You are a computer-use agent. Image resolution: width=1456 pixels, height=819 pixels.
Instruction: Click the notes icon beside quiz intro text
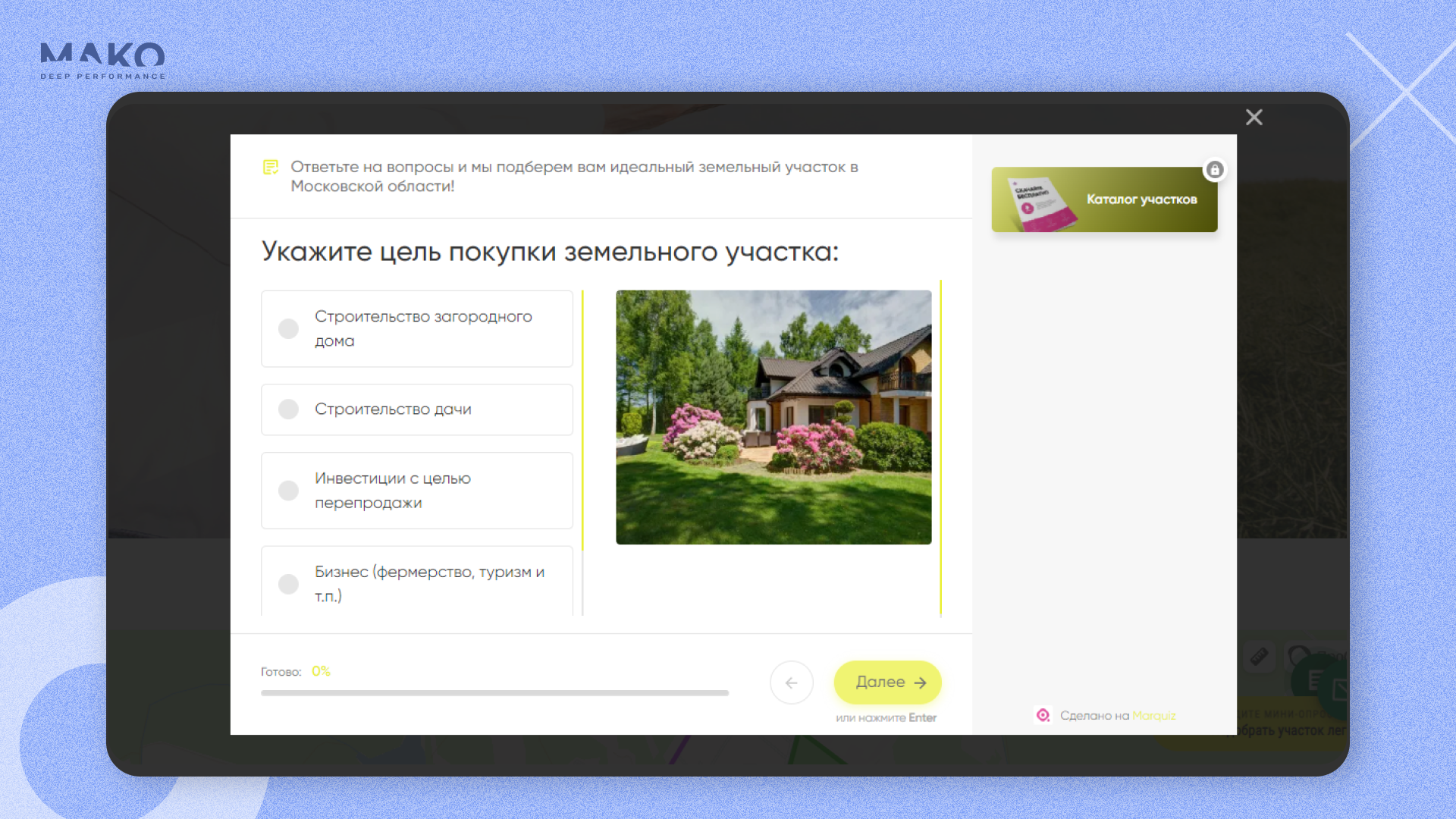[271, 167]
